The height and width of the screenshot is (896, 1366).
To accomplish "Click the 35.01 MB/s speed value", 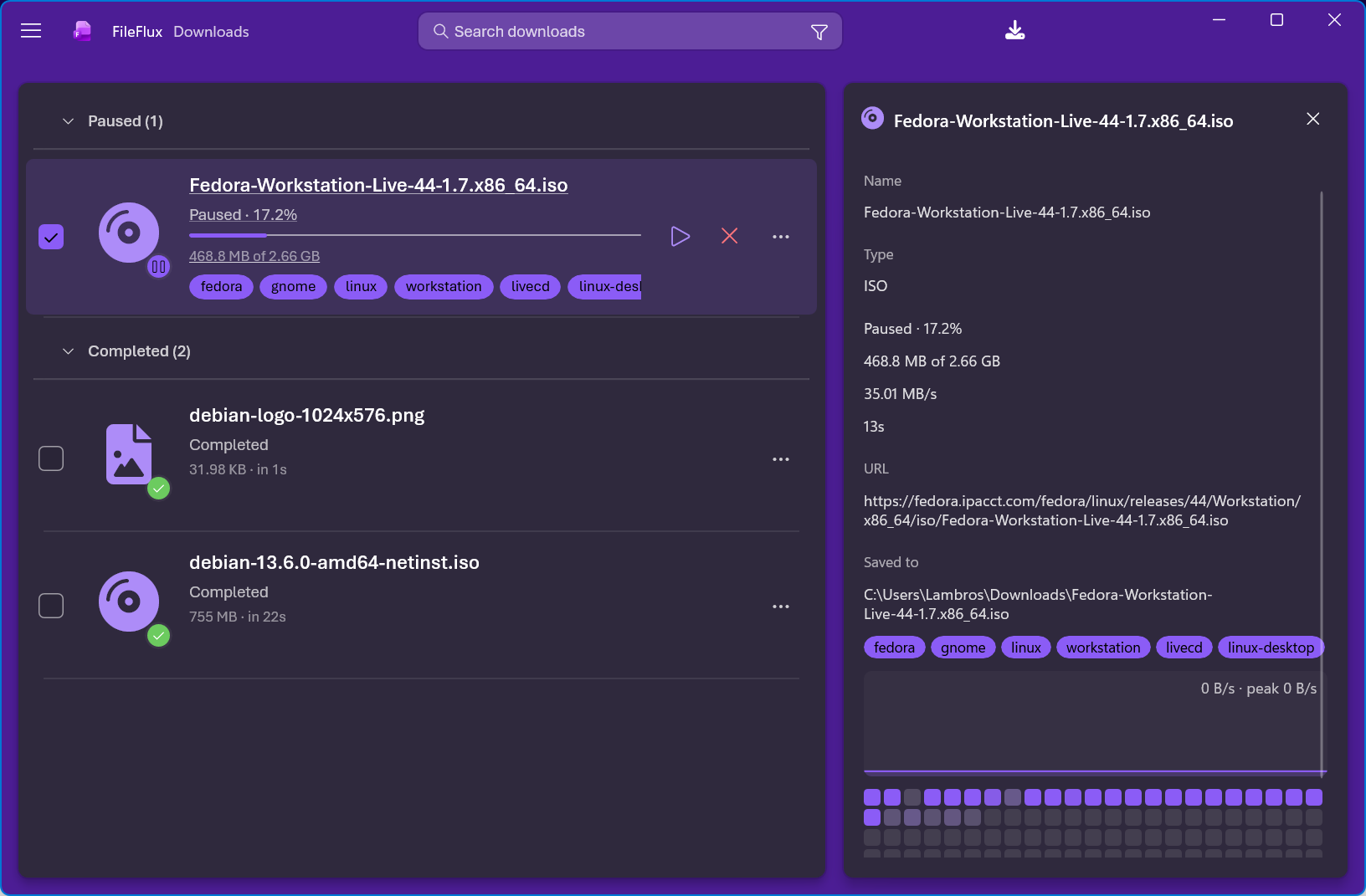I will [900, 394].
